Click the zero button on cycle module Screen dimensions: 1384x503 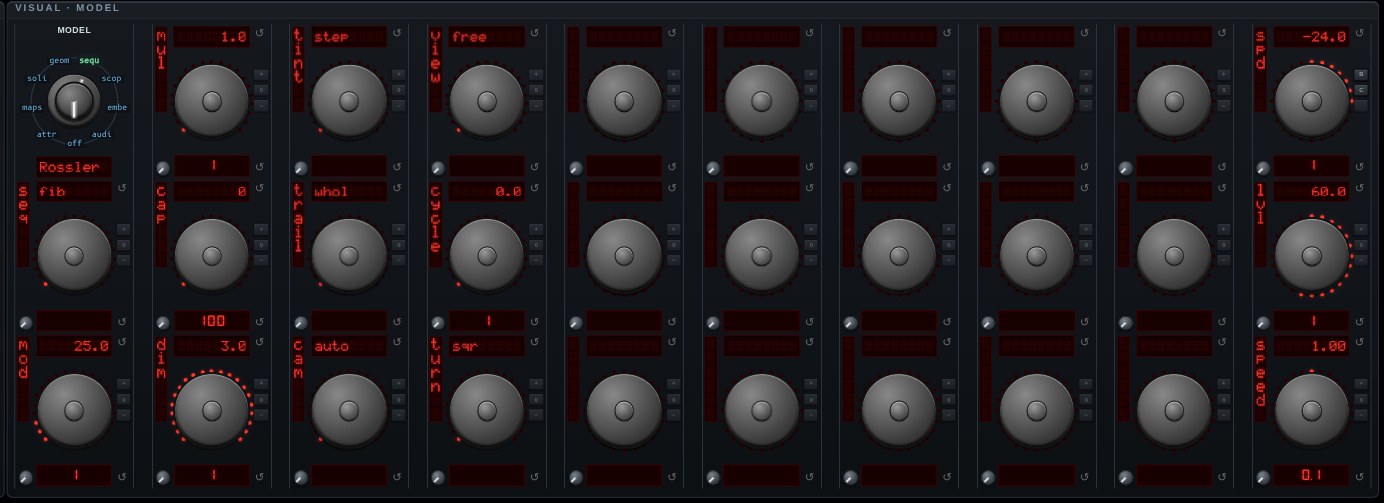535,244
